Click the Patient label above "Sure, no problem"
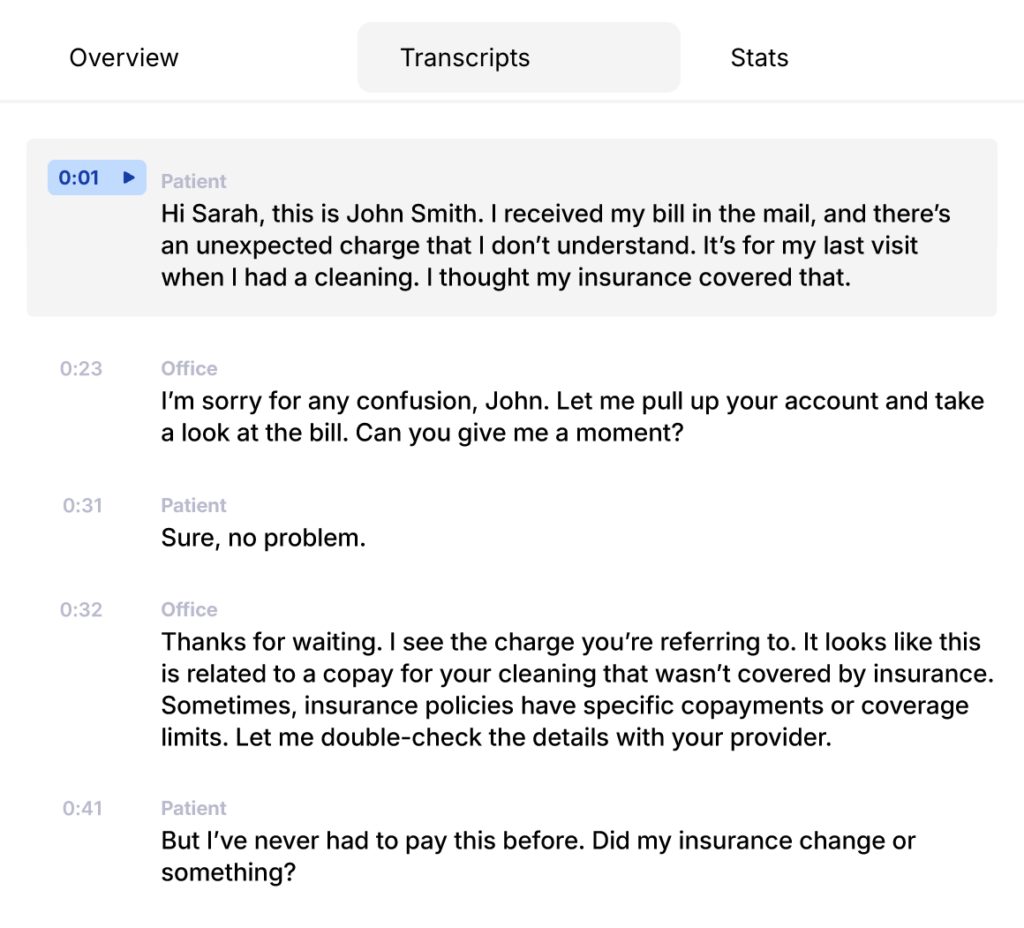The image size is (1024, 928). [x=194, y=506]
